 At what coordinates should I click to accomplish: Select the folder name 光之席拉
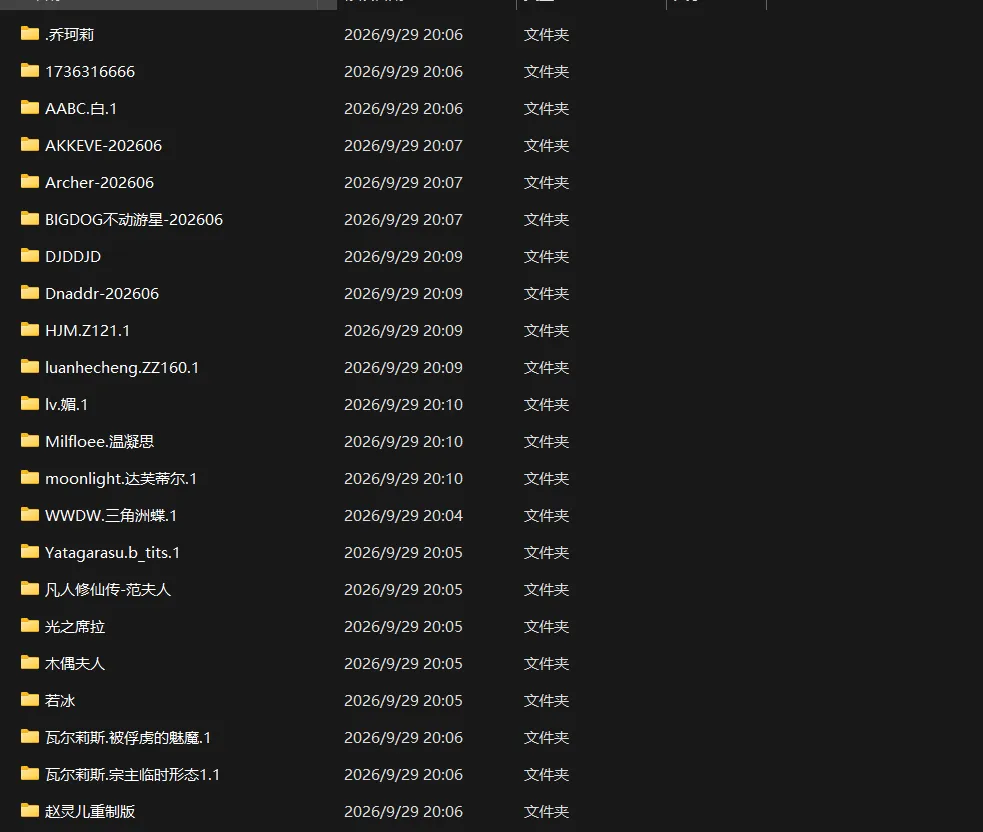[75, 626]
